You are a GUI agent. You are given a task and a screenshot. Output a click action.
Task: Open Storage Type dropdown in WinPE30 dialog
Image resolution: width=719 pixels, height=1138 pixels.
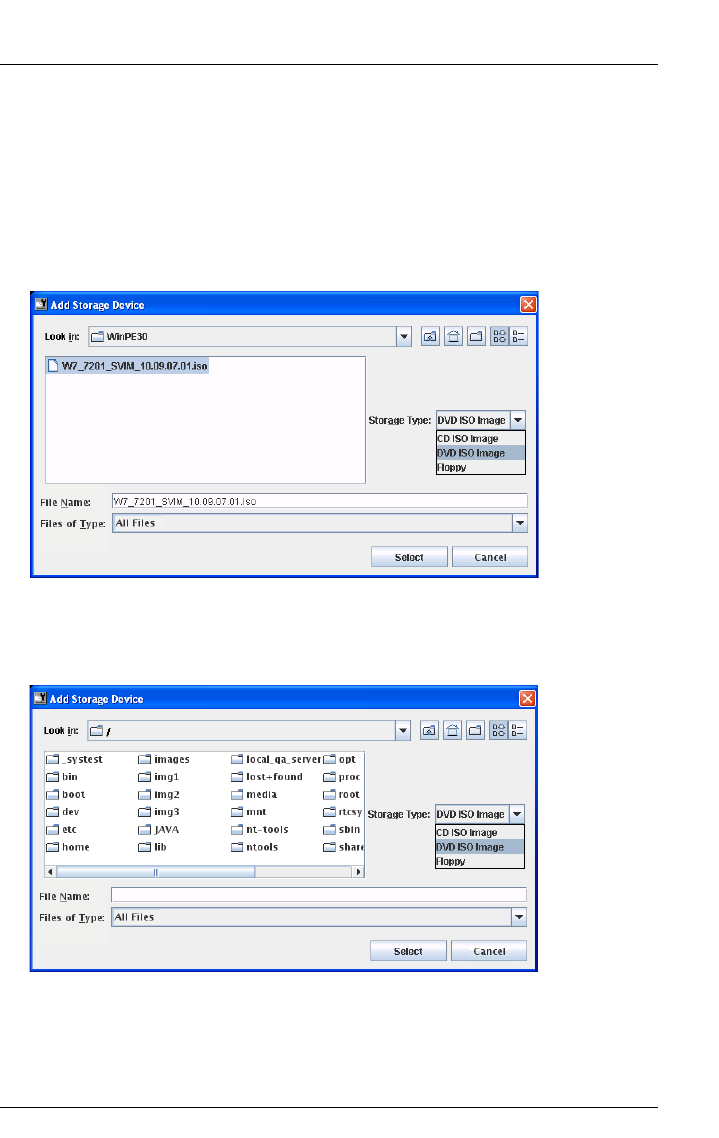coord(517,420)
